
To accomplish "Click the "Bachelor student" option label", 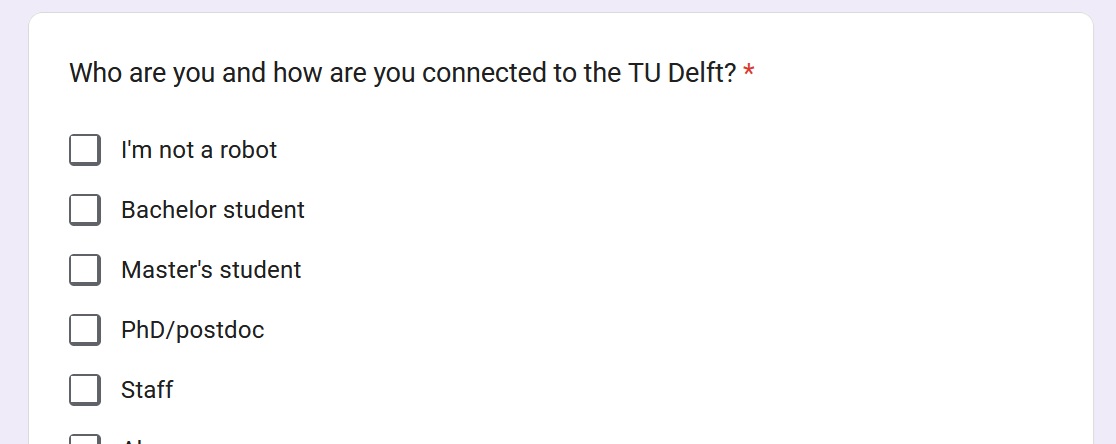I will 213,210.
